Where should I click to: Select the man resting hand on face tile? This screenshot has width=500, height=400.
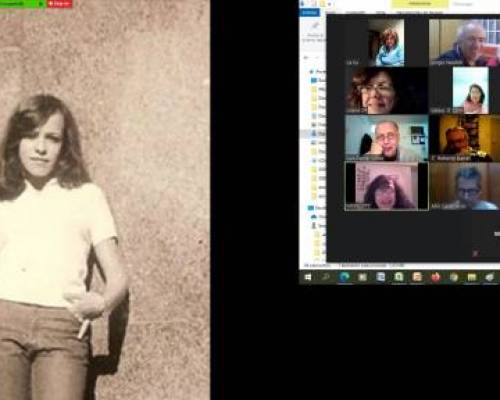click(386, 138)
